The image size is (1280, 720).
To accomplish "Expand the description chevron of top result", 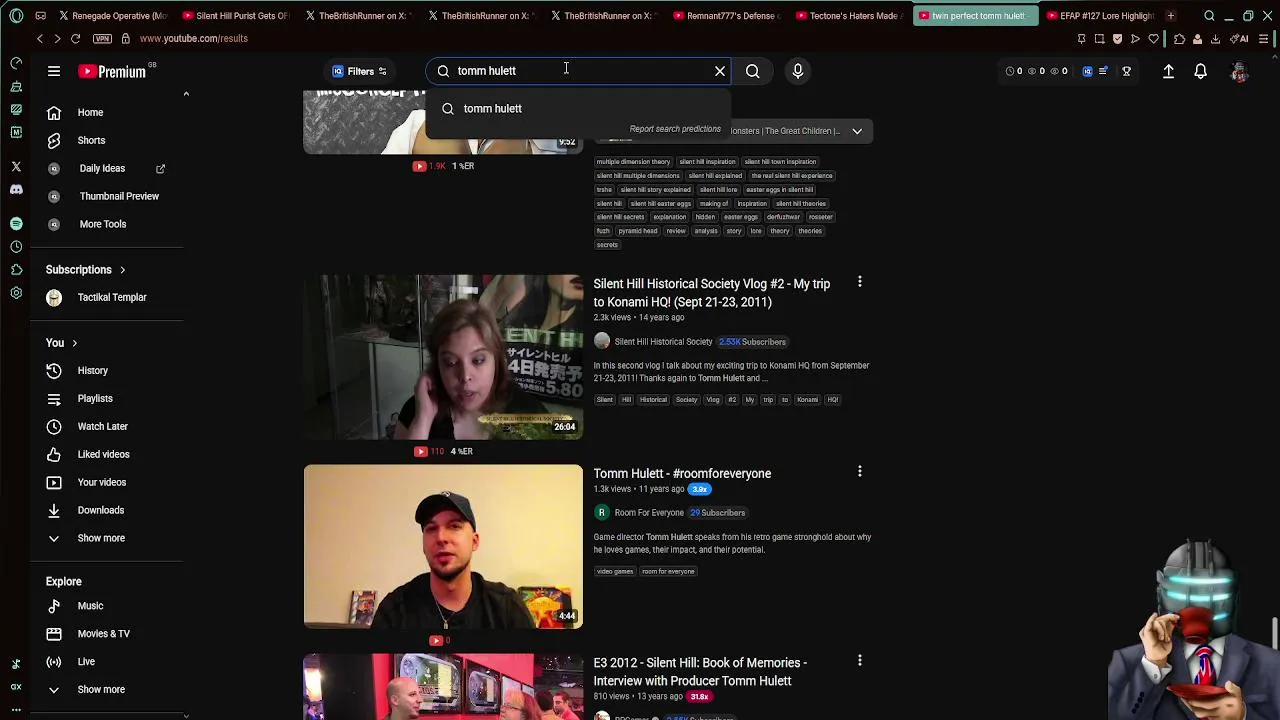I will coord(857,131).
